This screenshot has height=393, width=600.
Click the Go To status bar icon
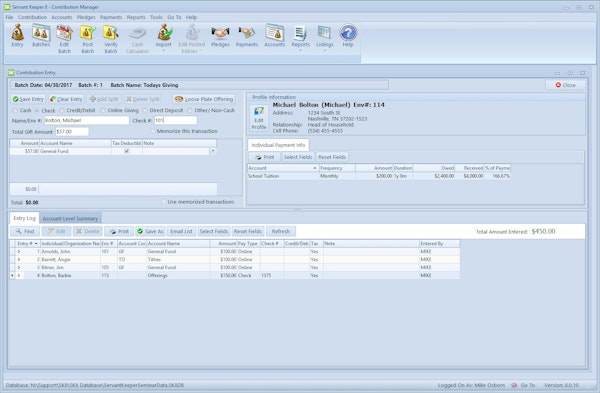coord(514,385)
